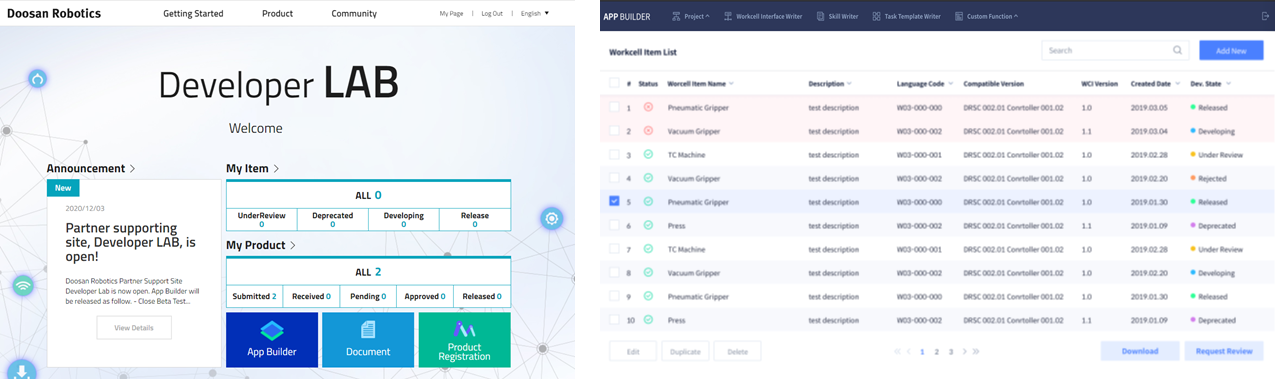Open the App Builder tile icon

[272, 330]
